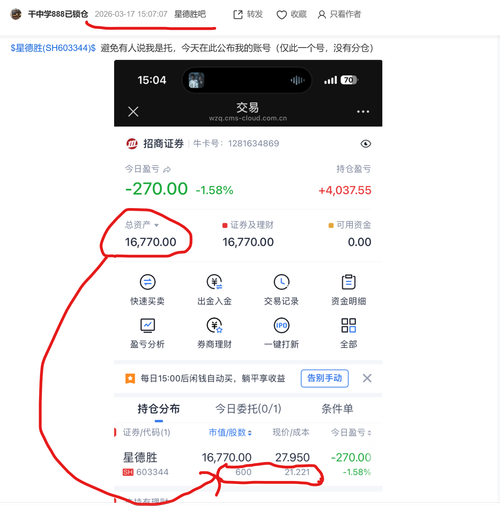Sort by the 市值/股数 column header
Viewport: 500px width, 506px height.
tap(230, 432)
